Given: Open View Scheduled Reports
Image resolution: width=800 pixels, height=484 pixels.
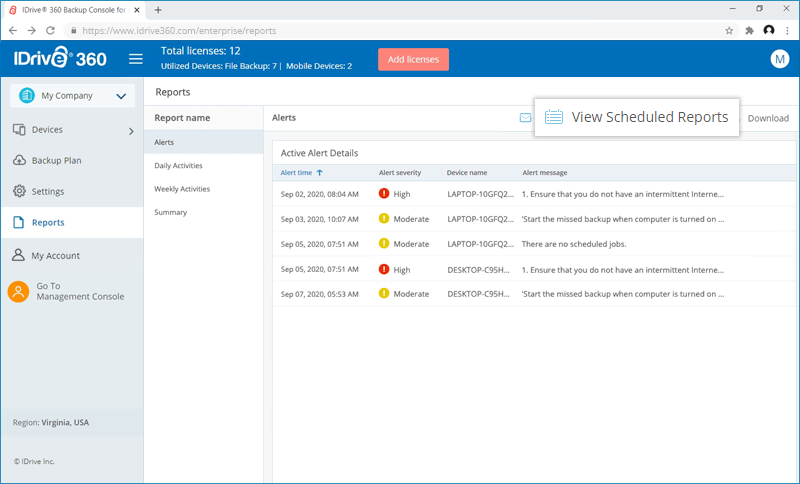Looking at the screenshot, I should click(637, 117).
